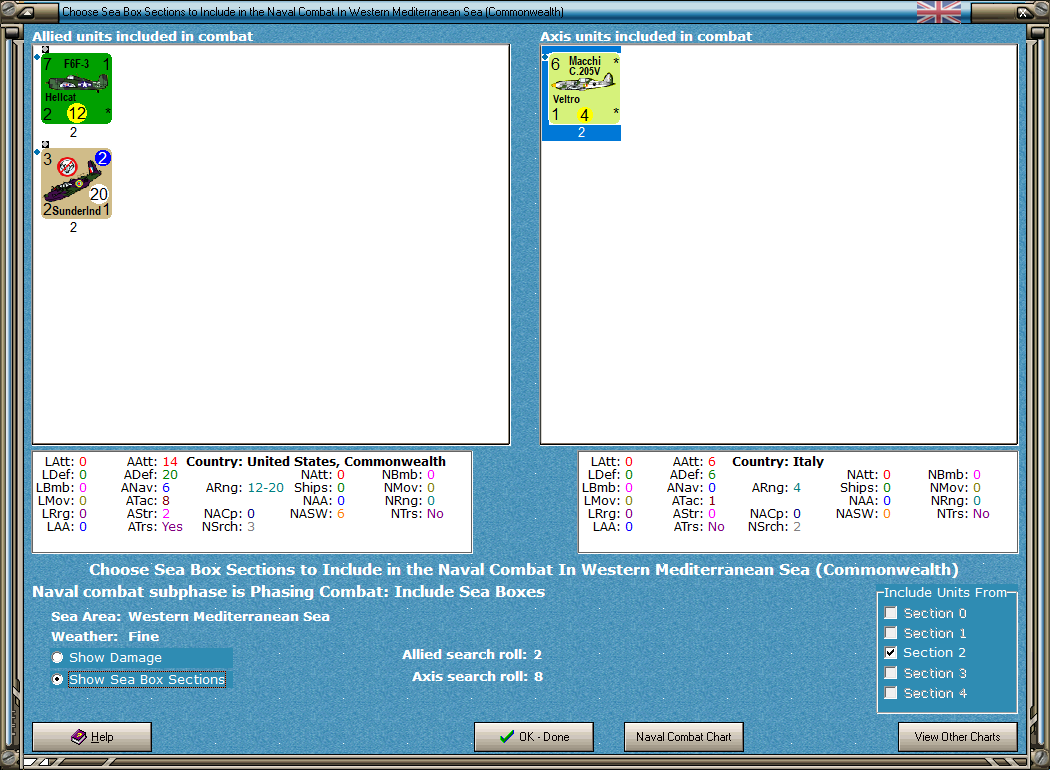The width and height of the screenshot is (1050, 770).
Task: Enable the Section 1 checkbox
Action: [891, 633]
